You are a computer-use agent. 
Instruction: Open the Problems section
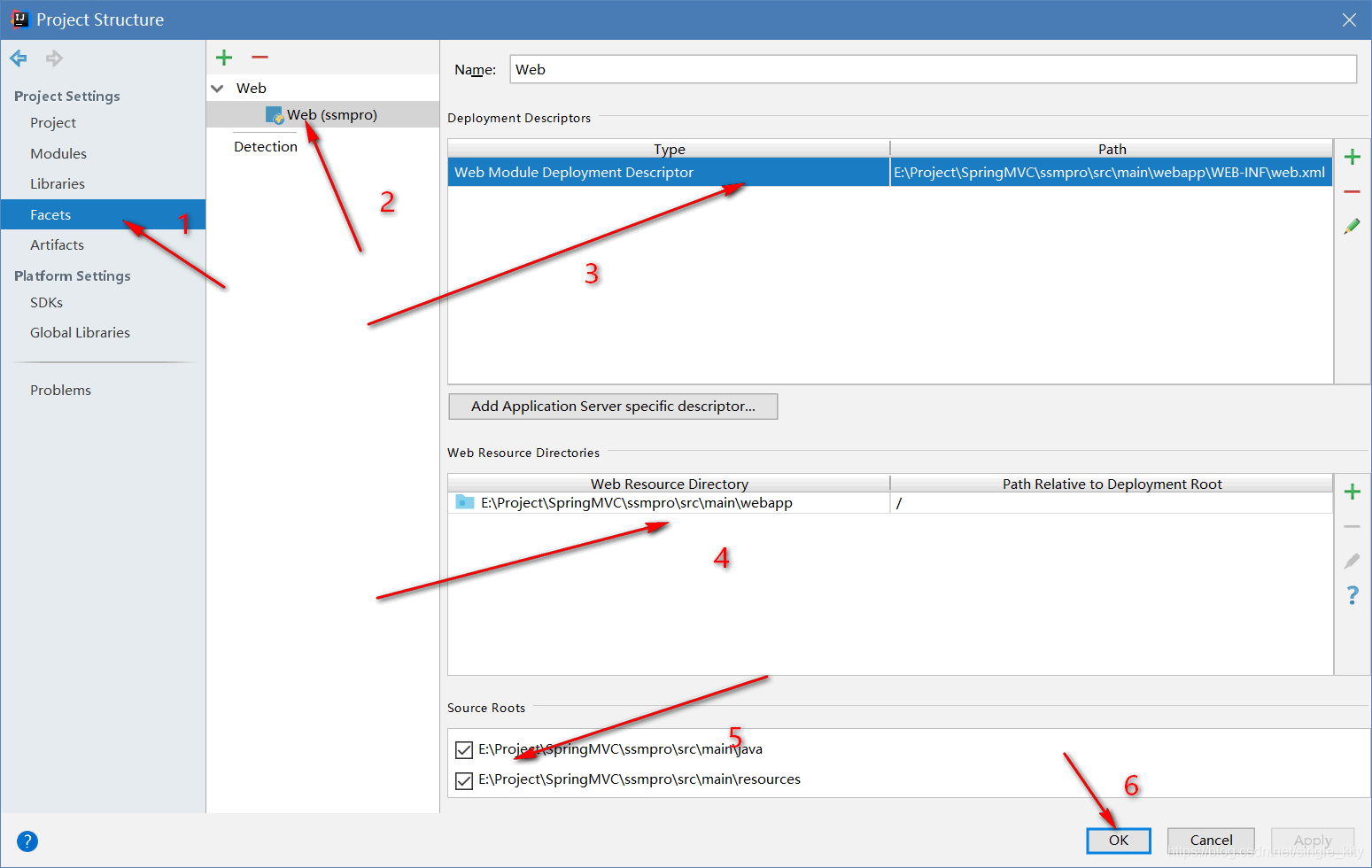pos(60,391)
